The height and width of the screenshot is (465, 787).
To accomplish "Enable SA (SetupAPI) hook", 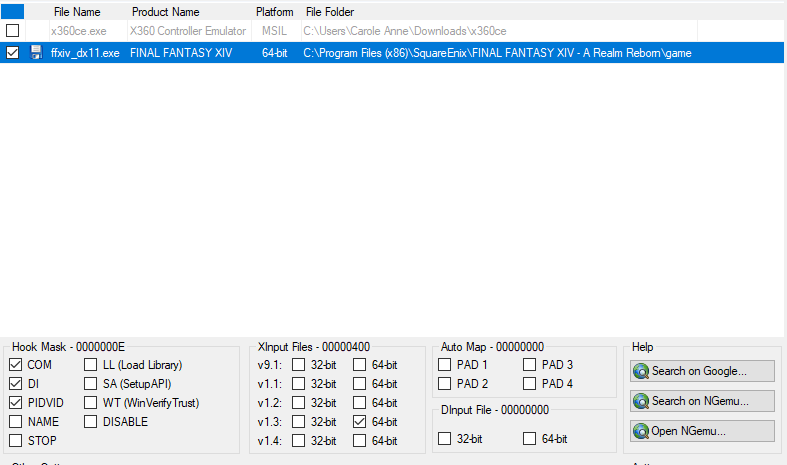I will (x=90, y=384).
